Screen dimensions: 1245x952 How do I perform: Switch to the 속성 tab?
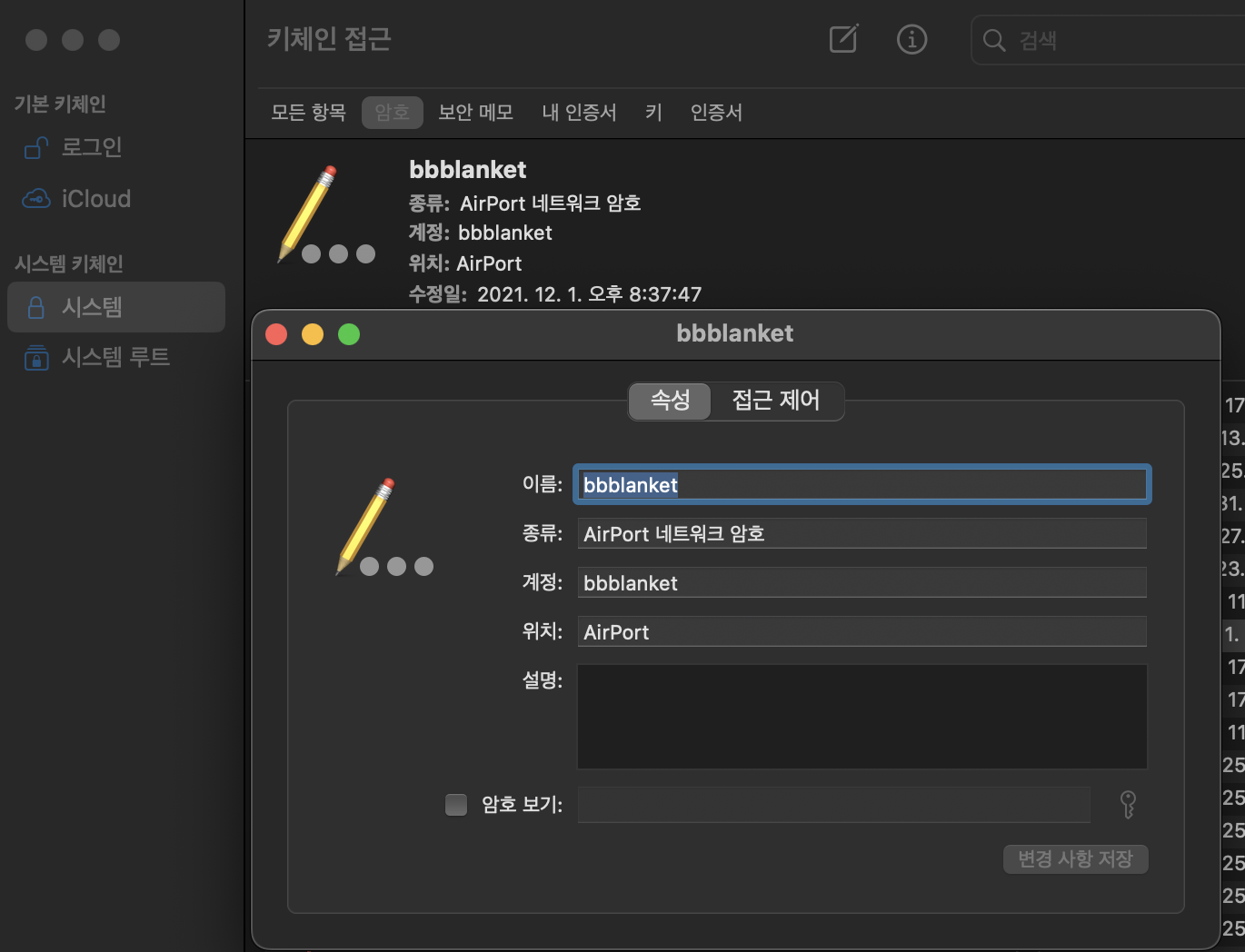point(670,401)
